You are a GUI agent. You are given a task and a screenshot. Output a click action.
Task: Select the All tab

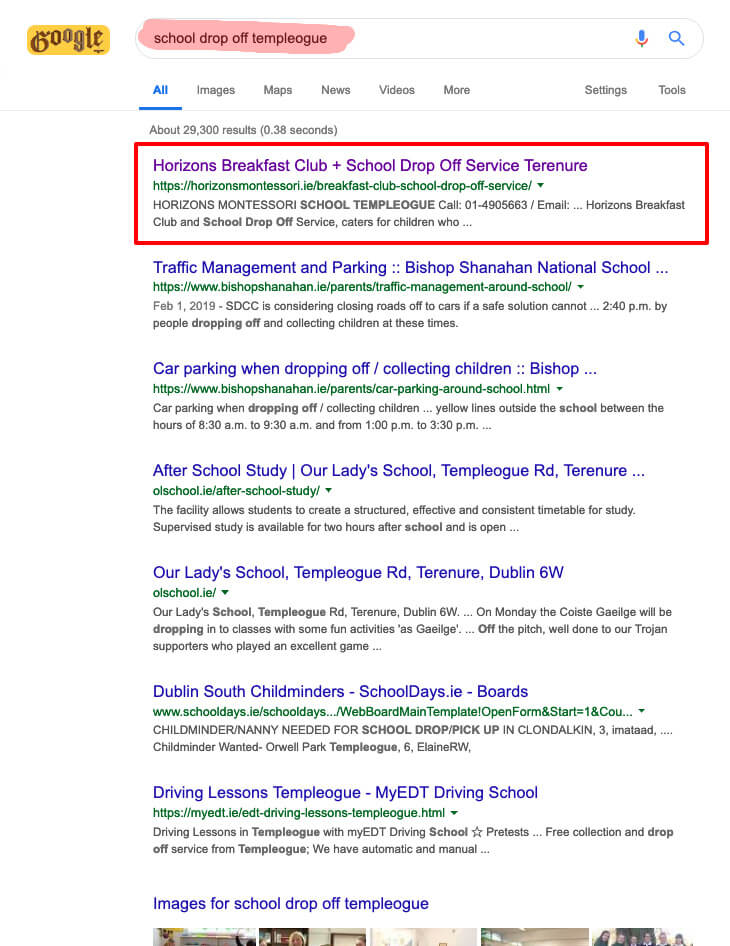[x=160, y=90]
